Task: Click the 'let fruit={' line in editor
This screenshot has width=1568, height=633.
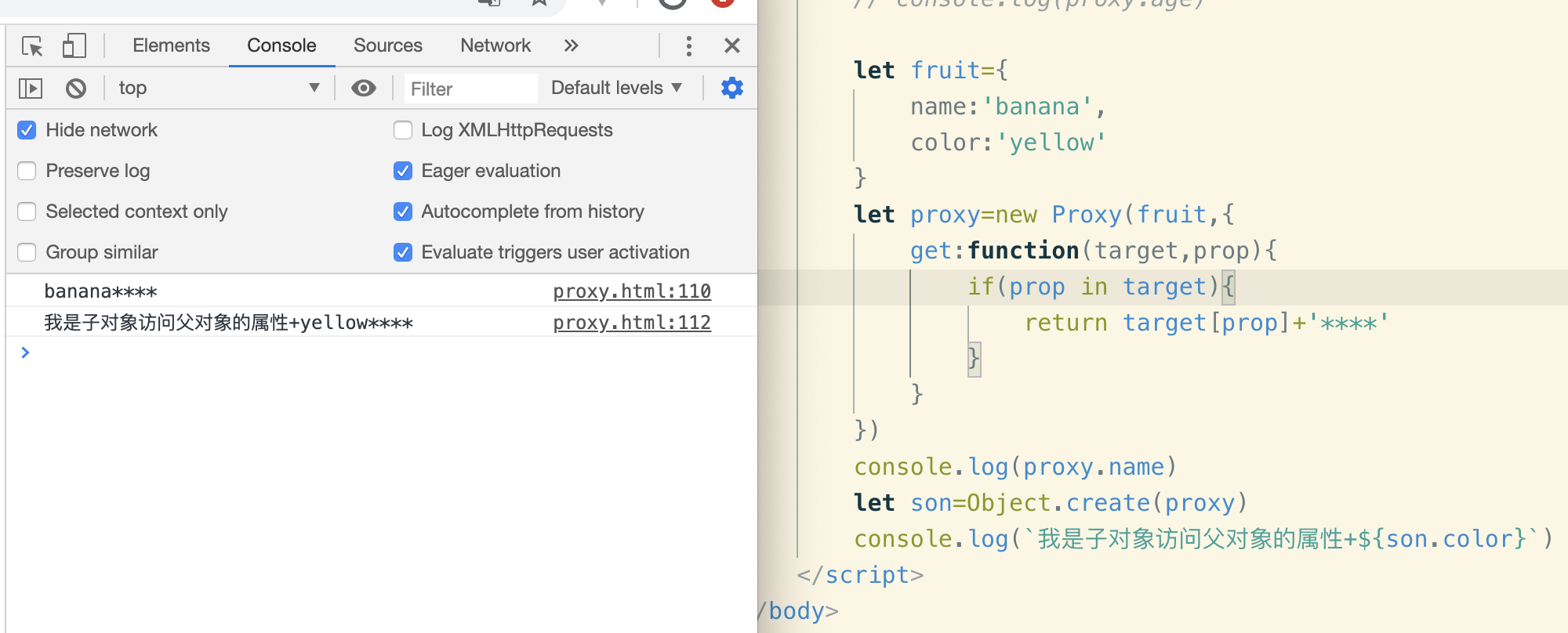Action: tap(931, 71)
